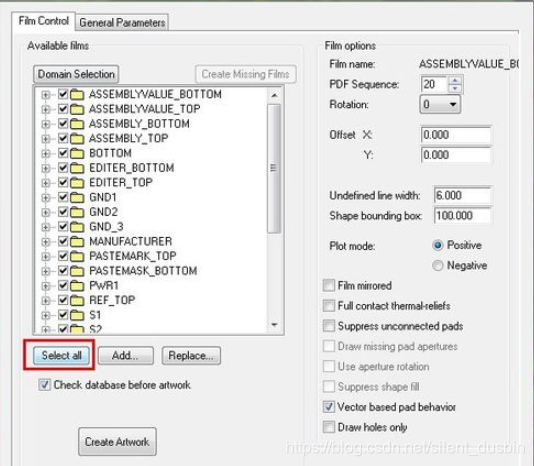The width and height of the screenshot is (534, 466).
Task: Expand the MANUFACTURER tree node
Action: click(45, 242)
